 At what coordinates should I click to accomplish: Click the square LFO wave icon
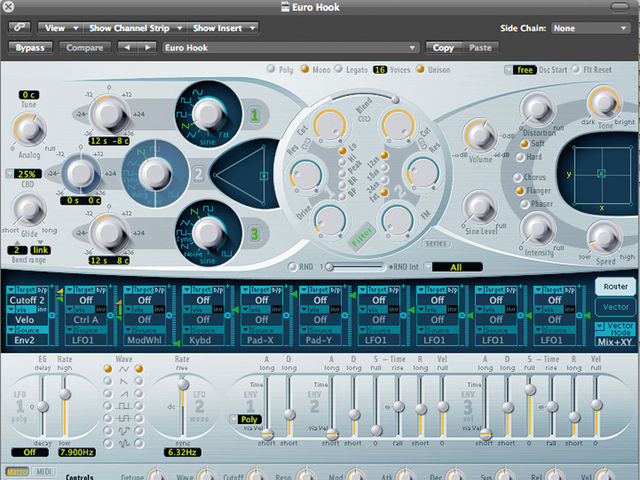(x=123, y=407)
